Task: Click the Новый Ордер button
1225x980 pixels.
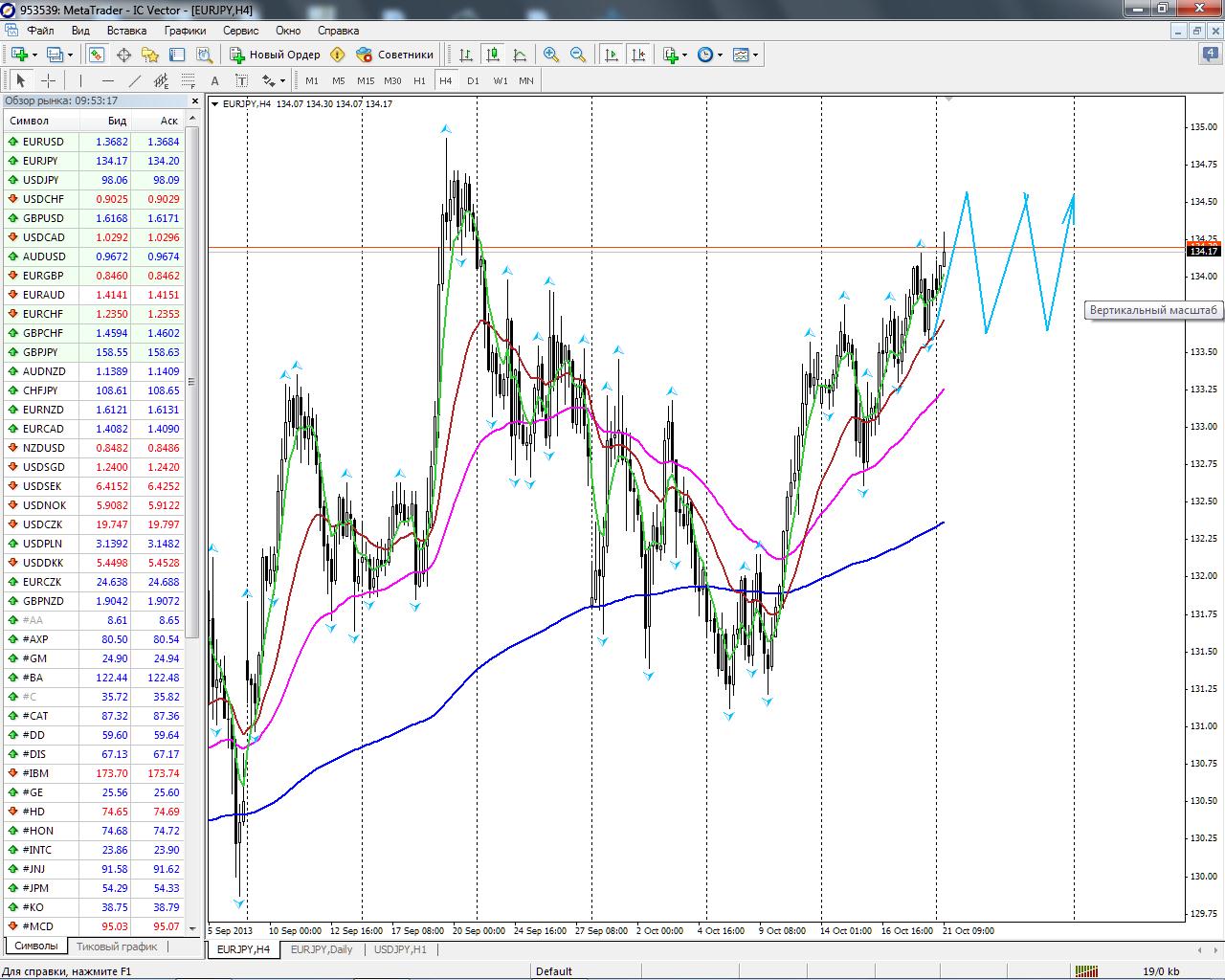Action: (x=276, y=55)
